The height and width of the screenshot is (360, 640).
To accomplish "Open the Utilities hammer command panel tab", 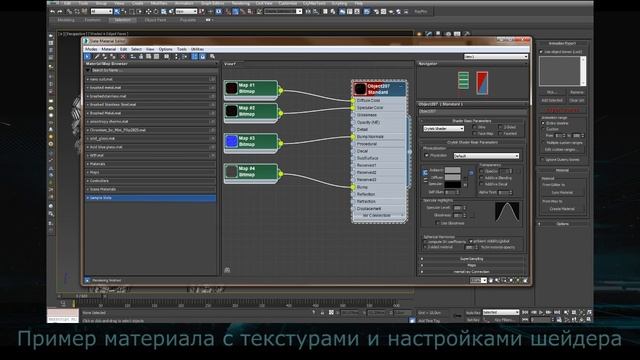I will (x=467, y=35).
